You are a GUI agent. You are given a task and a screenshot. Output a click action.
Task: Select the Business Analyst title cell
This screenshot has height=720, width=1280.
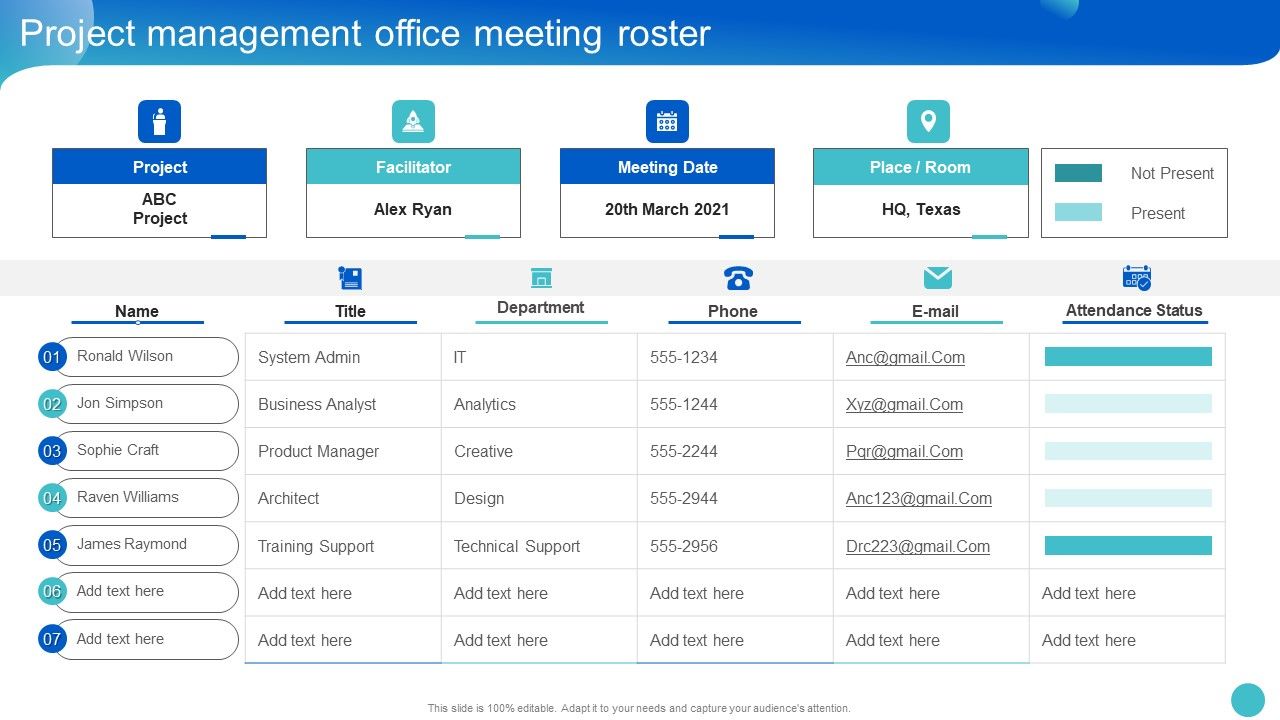[343, 404]
